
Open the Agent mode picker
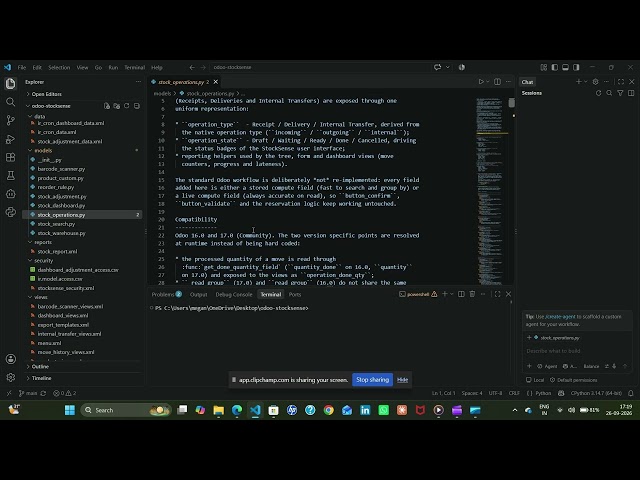[547, 366]
